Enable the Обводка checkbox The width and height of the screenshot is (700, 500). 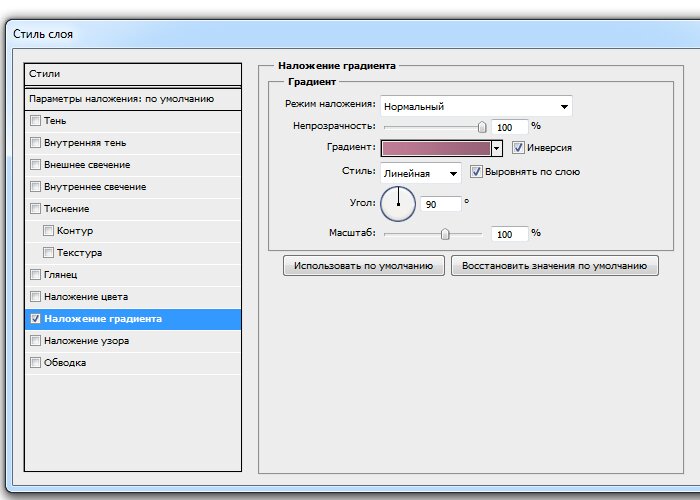[36, 363]
